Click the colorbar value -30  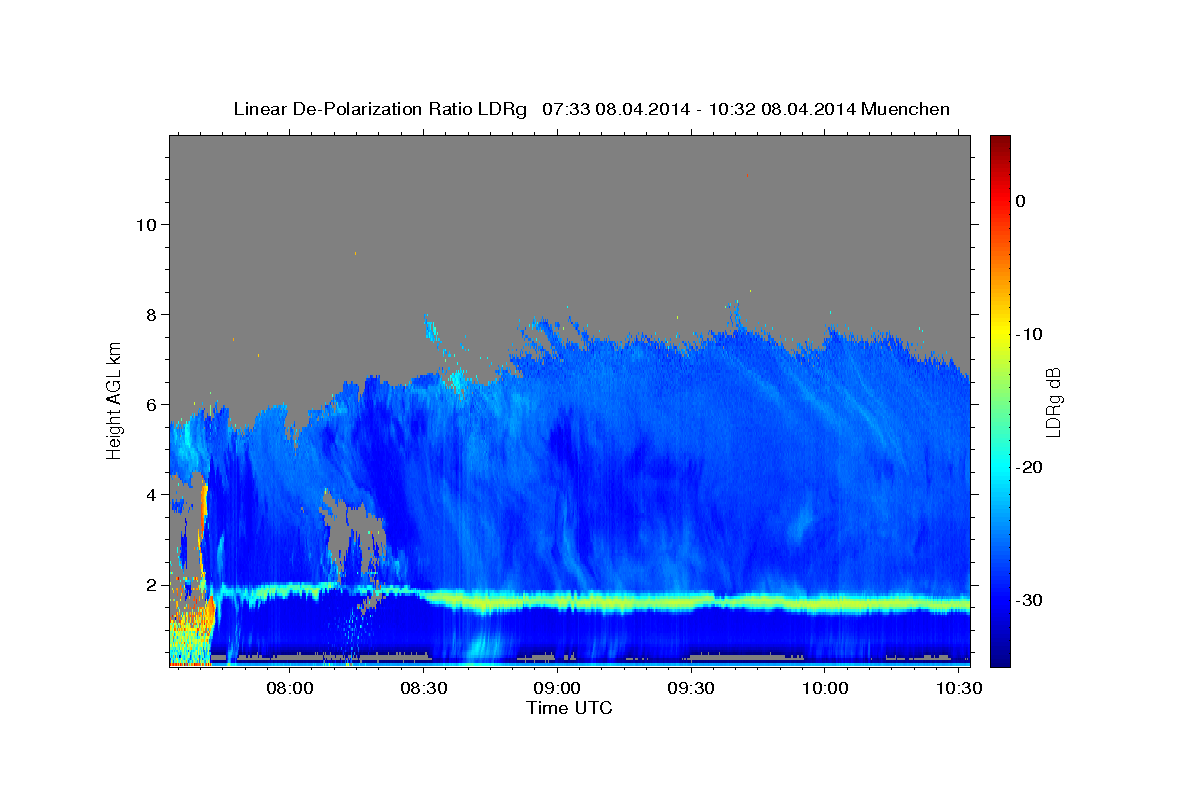pos(1028,600)
